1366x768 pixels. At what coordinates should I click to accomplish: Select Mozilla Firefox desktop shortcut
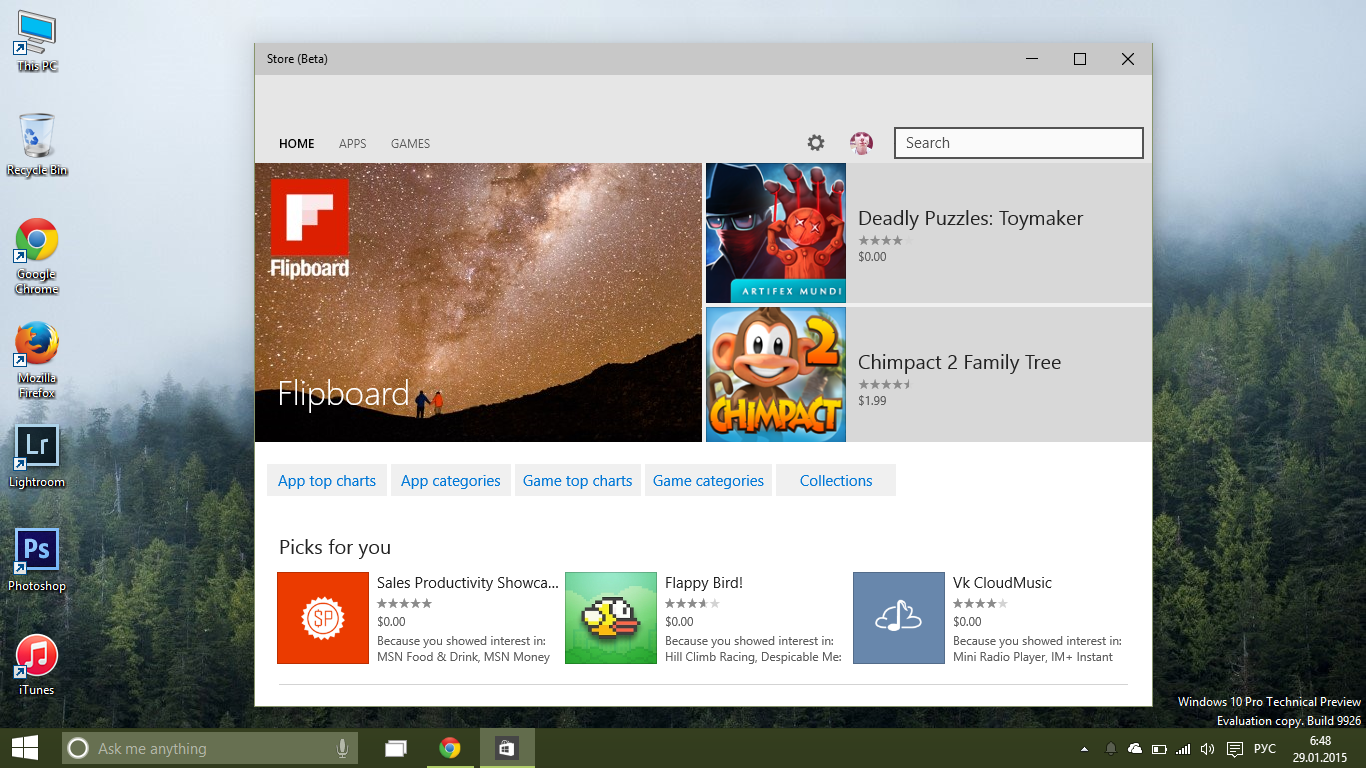(x=37, y=360)
